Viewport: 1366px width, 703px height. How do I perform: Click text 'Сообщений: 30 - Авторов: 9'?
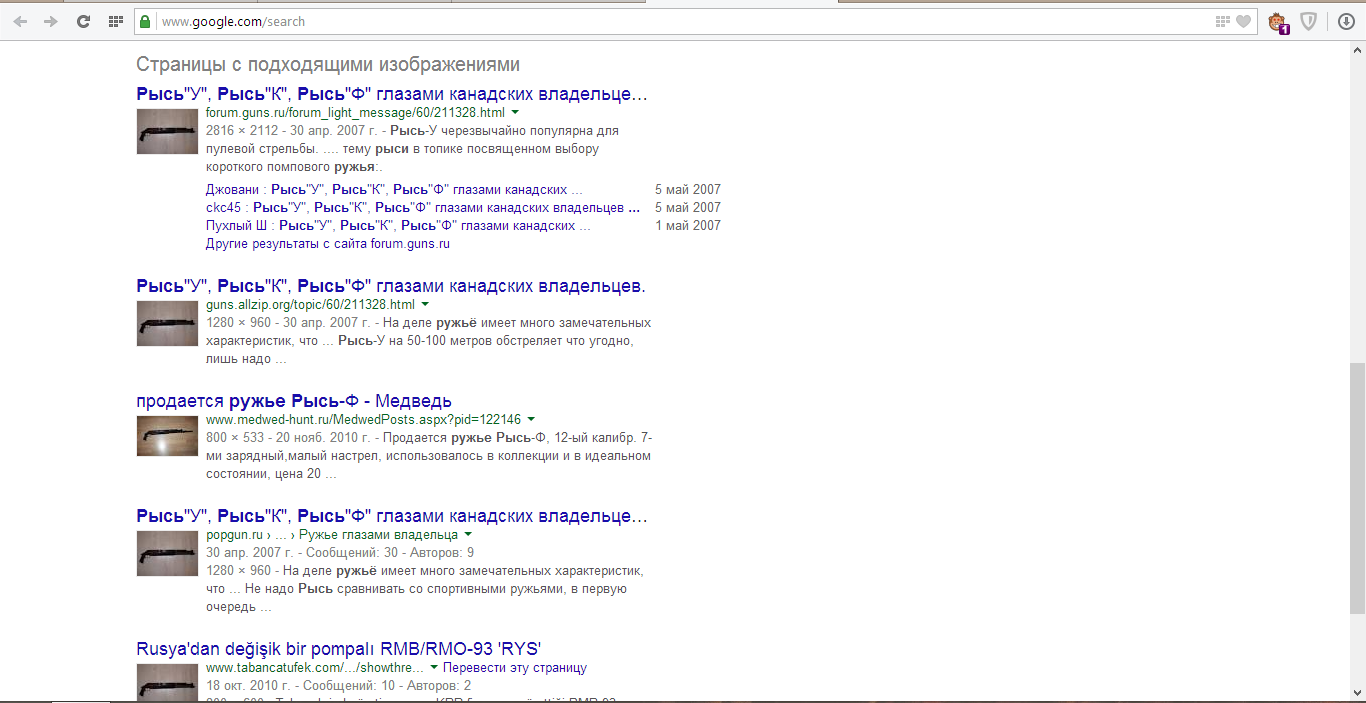(389, 553)
